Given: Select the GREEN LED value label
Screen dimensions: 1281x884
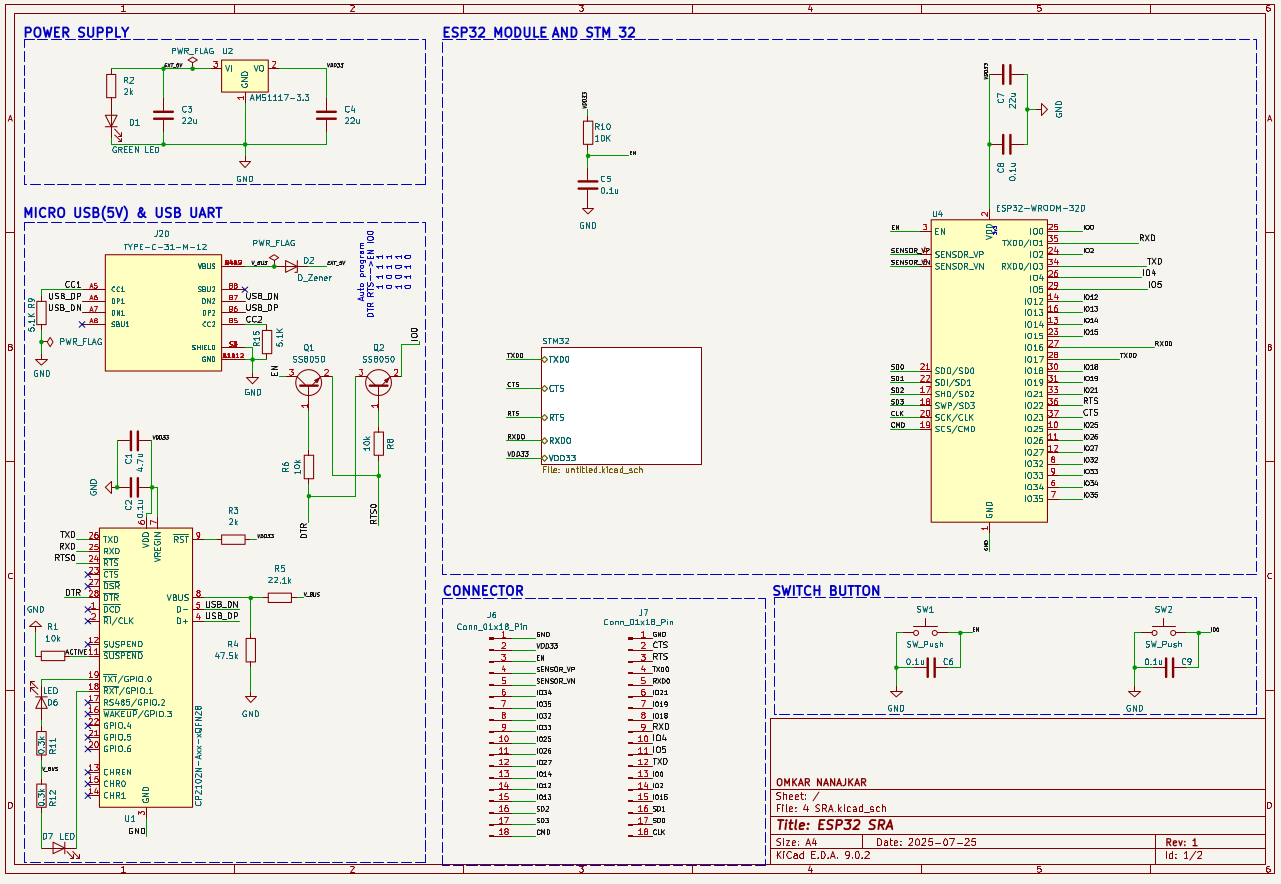Looking at the screenshot, I should [136, 150].
